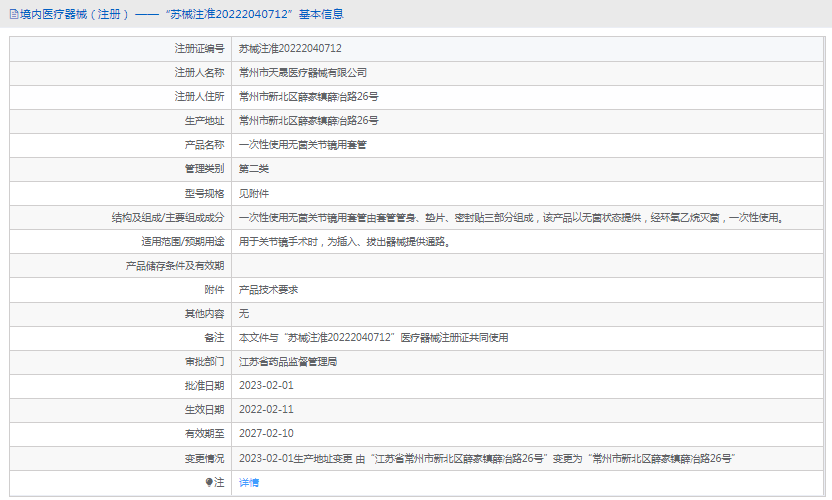Select expiry date 2027-02-10

click(x=266, y=433)
